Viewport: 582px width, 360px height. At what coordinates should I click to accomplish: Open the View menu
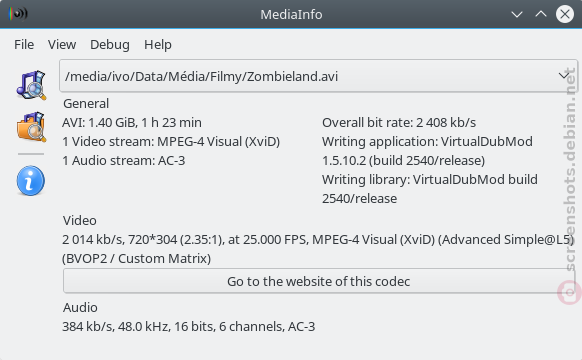click(x=62, y=45)
